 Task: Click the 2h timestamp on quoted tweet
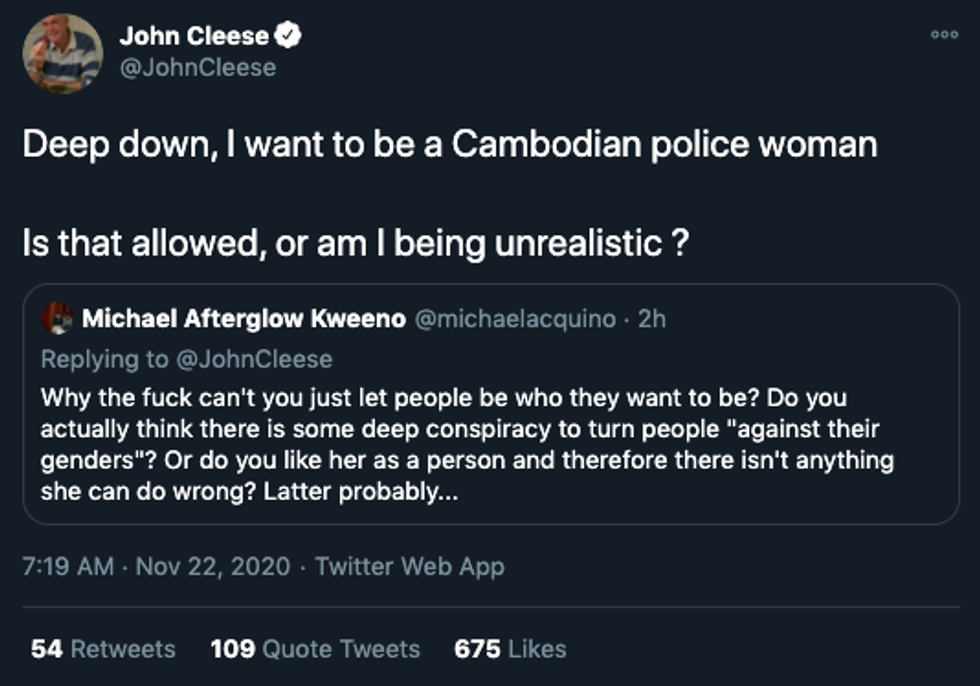650,319
